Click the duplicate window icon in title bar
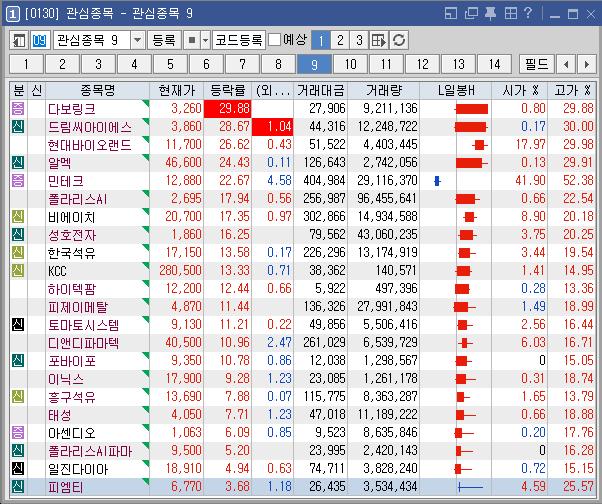602x504 pixels. tap(471, 14)
